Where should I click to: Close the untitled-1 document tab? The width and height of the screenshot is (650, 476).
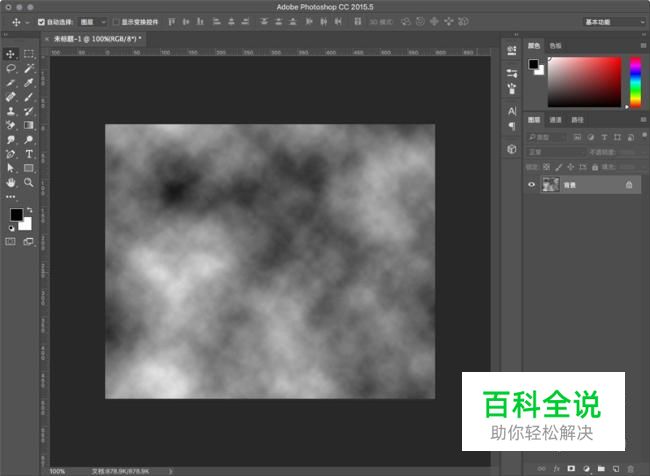pyautogui.click(x=46, y=39)
